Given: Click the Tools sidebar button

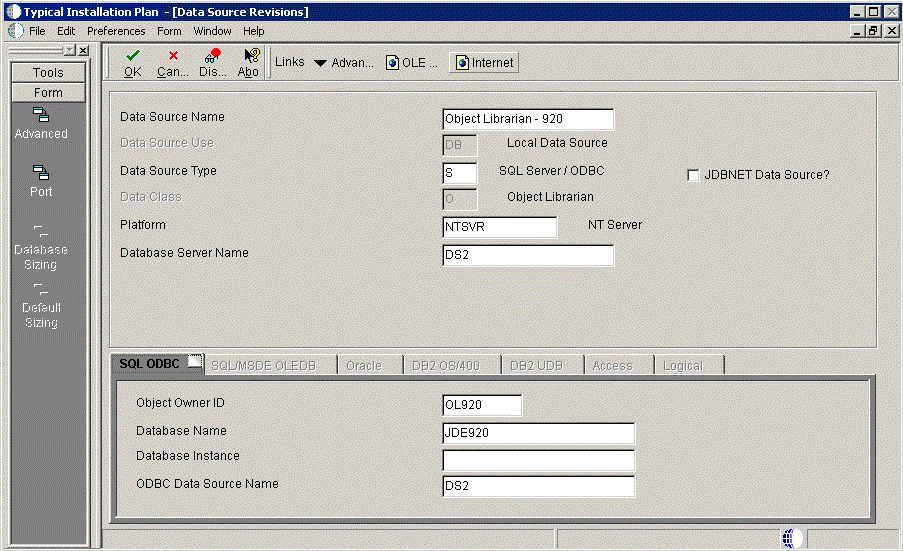Looking at the screenshot, I should click(48, 73).
